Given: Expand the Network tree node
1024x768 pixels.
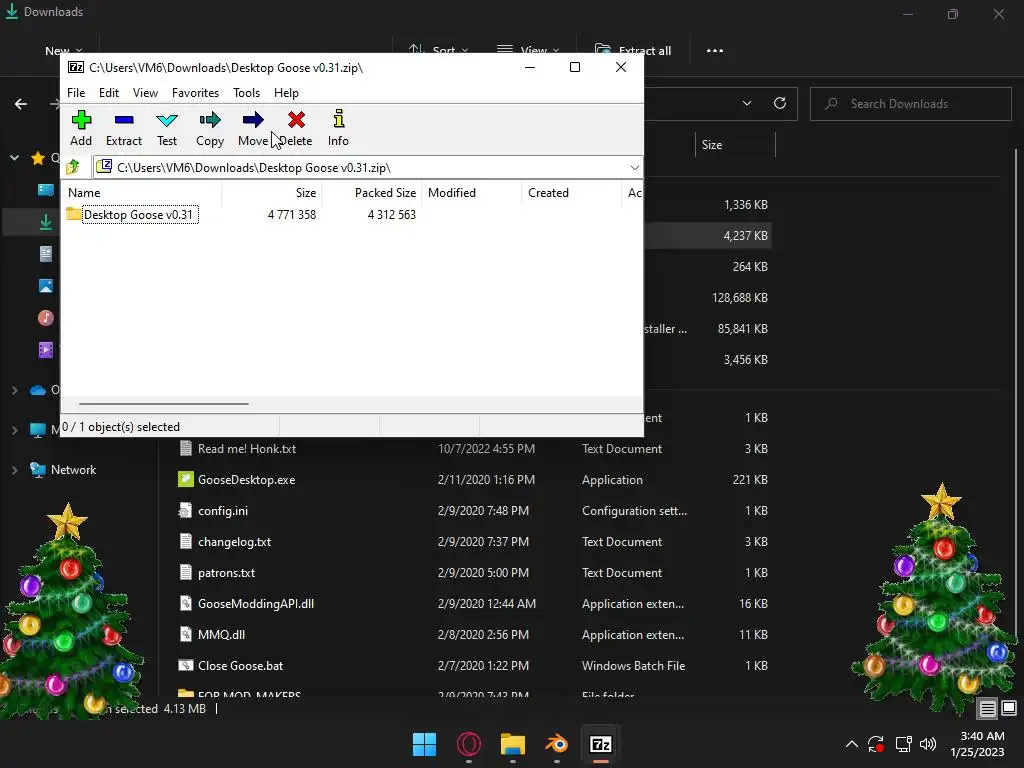Looking at the screenshot, I should coord(14,470).
